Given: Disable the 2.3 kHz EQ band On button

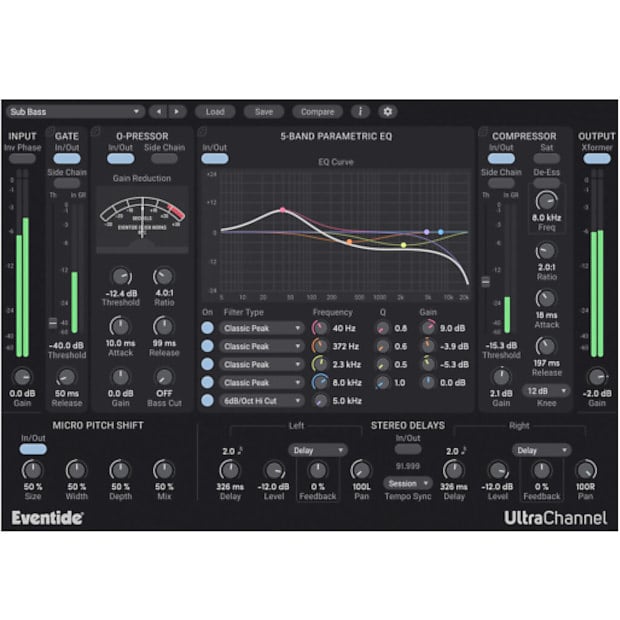Looking at the screenshot, I should tap(208, 365).
